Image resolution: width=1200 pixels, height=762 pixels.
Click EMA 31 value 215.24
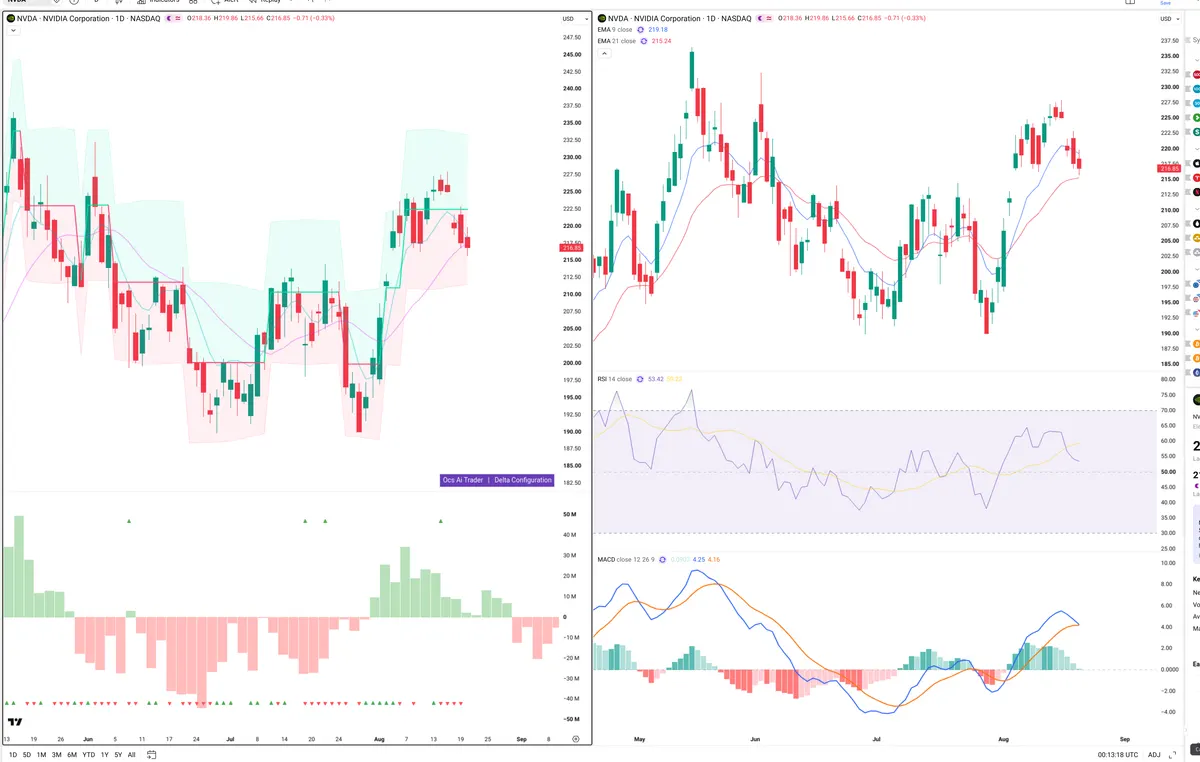click(x=661, y=41)
